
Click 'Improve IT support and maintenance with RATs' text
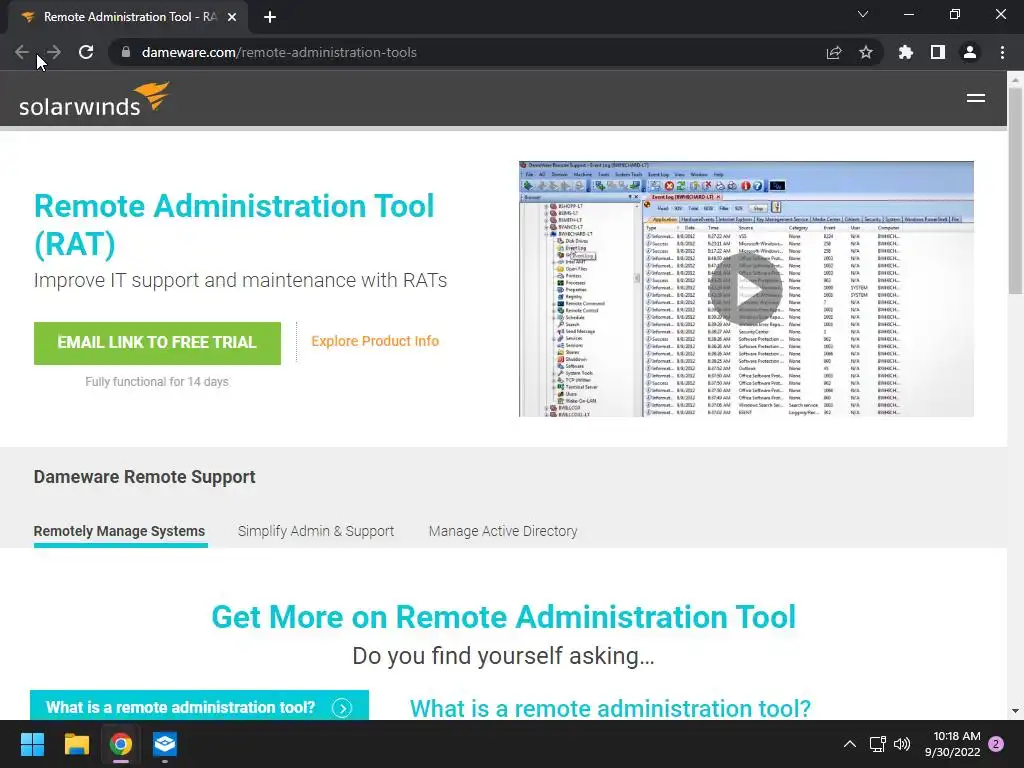tap(240, 280)
